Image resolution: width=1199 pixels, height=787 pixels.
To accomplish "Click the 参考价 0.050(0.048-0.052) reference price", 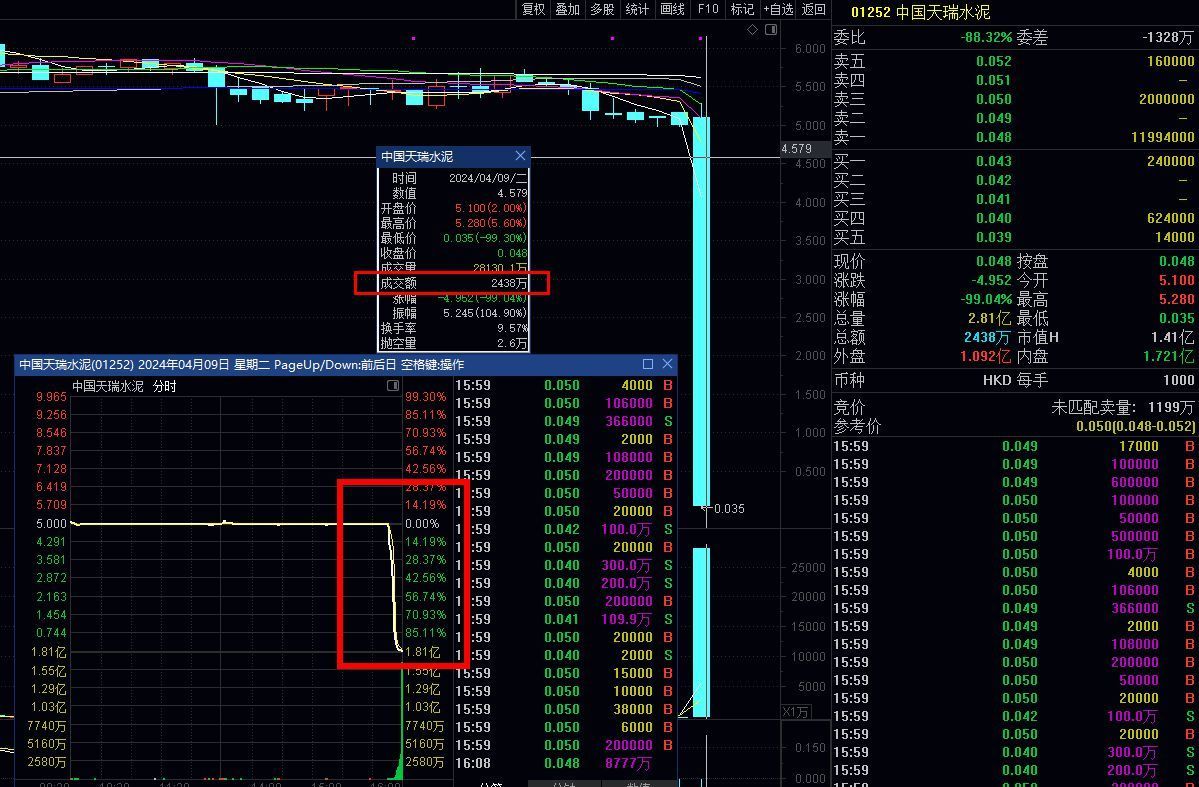I will click(x=1014, y=427).
